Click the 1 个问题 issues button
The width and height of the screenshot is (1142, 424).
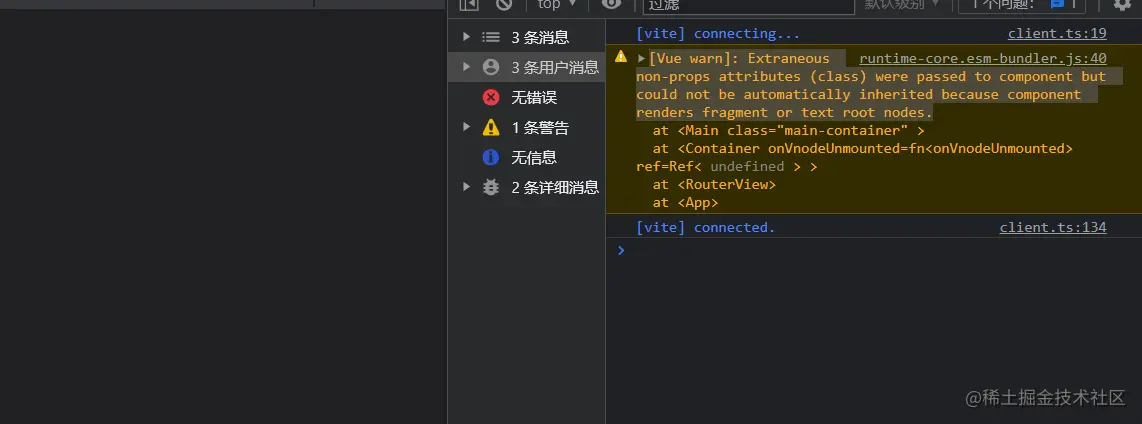click(x=1021, y=4)
